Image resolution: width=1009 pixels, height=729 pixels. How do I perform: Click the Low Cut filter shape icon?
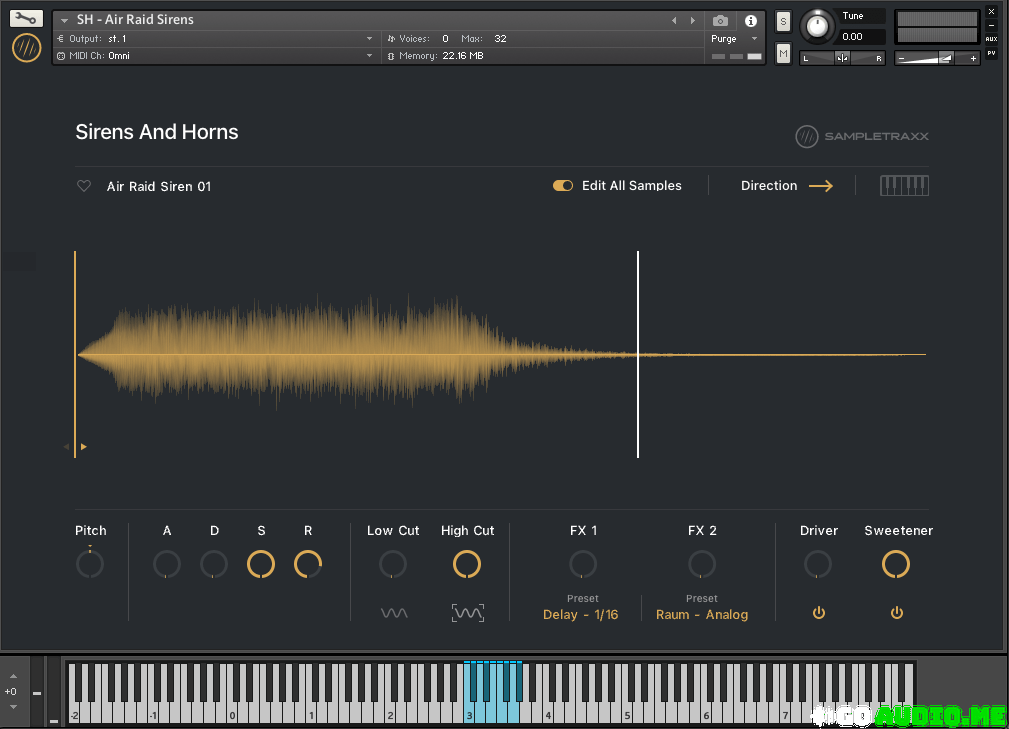394,613
